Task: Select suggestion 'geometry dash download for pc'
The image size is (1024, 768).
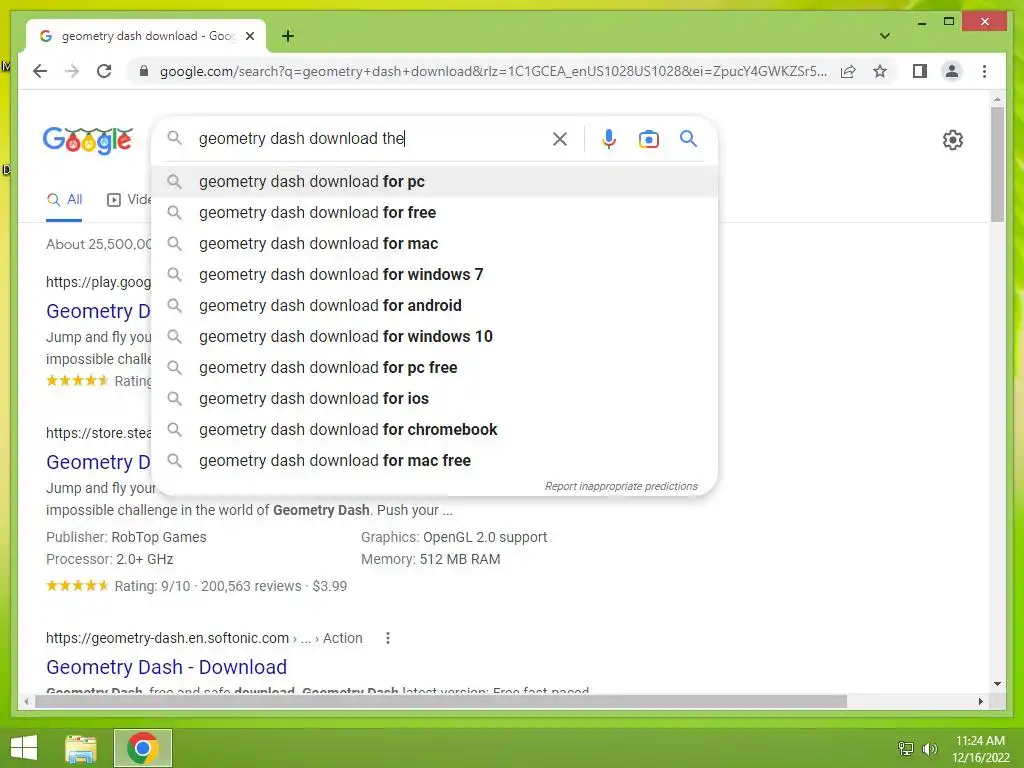Action: tap(434, 182)
